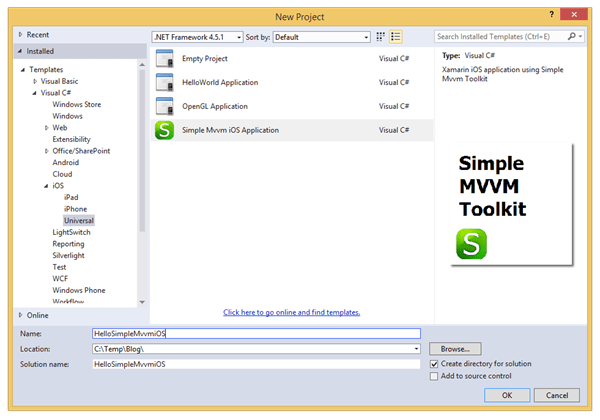Image resolution: width=600 pixels, height=420 pixels.
Task: Select iPhone in the template tree
Action: click(x=75, y=208)
